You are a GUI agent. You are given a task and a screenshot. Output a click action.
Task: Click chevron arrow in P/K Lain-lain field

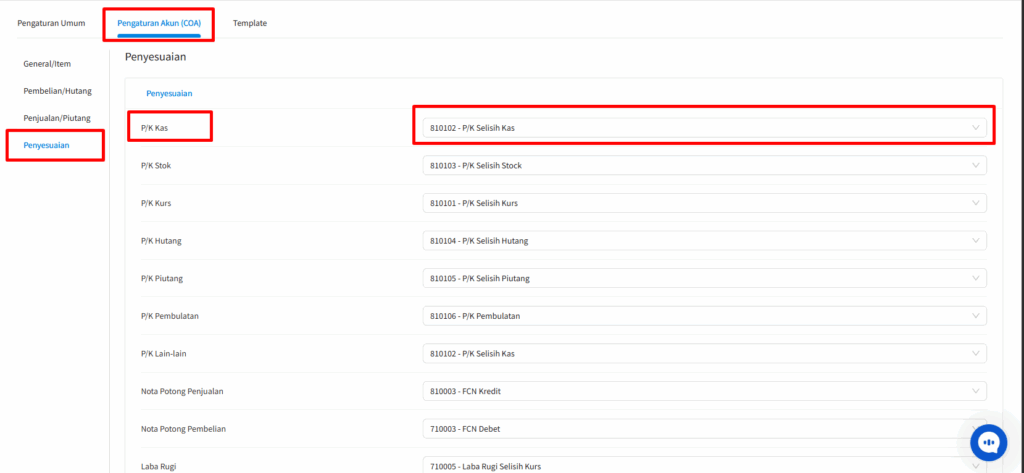click(x=976, y=353)
